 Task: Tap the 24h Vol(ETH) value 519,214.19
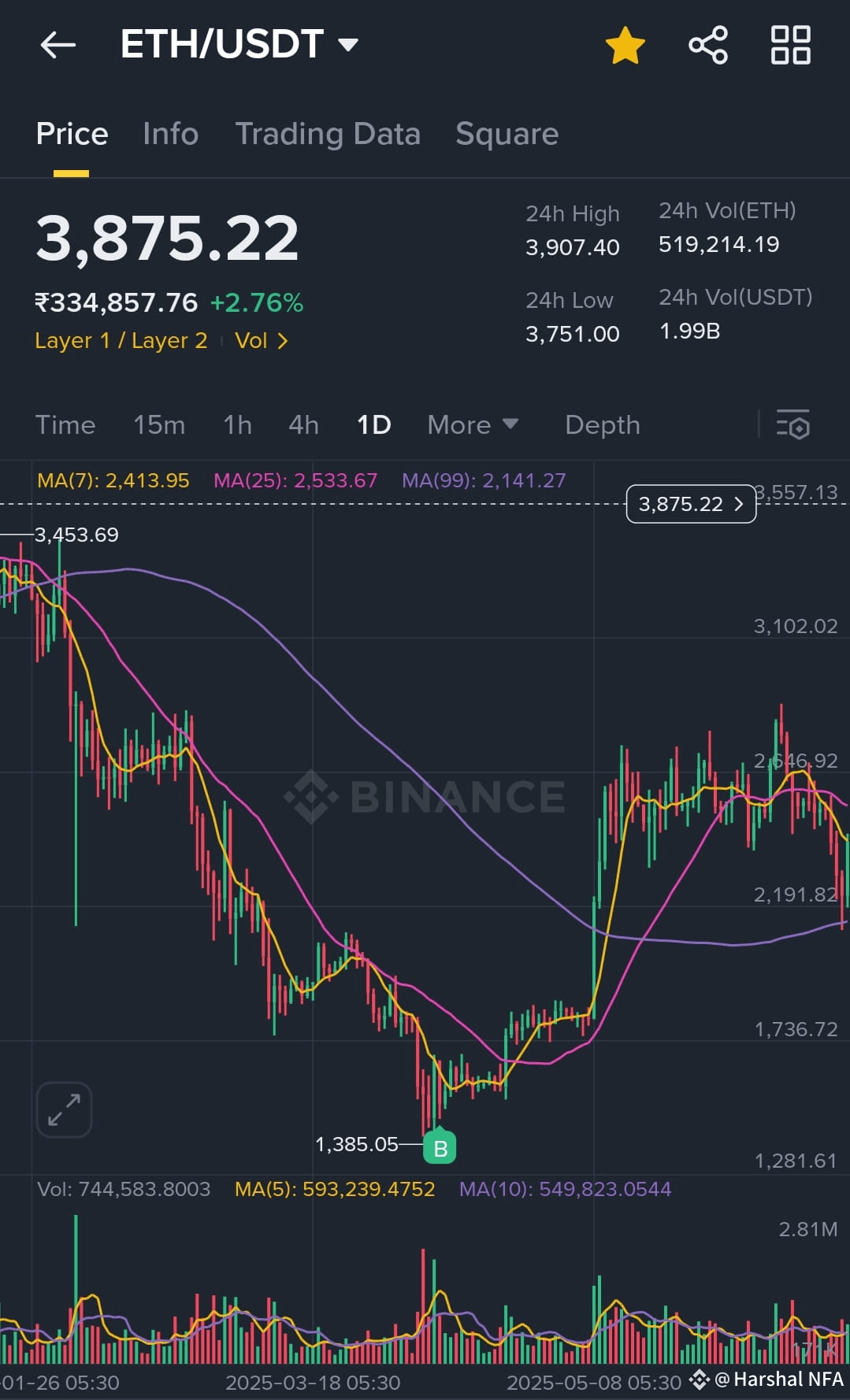(x=718, y=244)
